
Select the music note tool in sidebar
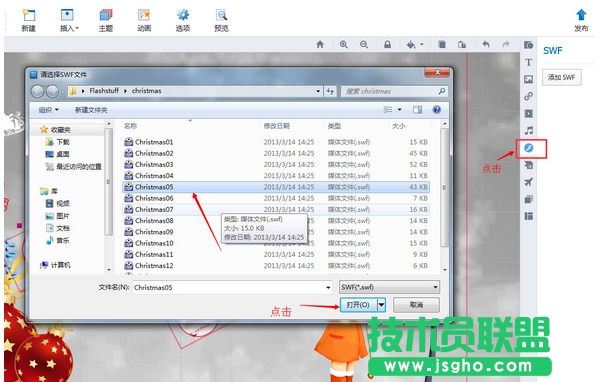pyautogui.click(x=529, y=130)
